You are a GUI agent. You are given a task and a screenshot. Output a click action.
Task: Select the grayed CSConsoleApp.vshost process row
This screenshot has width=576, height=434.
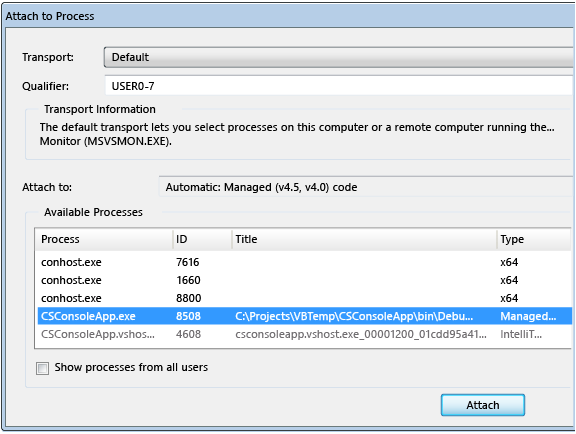tap(304, 334)
